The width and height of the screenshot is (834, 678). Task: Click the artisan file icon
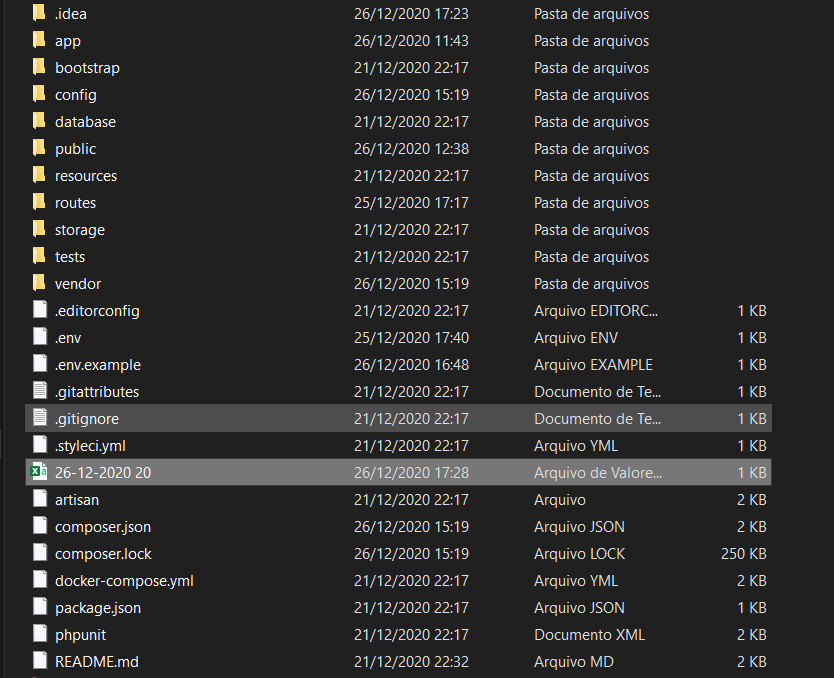pos(40,499)
